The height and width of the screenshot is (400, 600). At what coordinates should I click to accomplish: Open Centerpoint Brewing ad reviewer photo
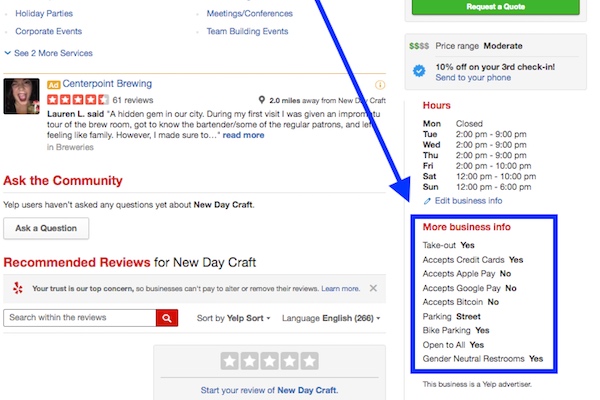(21, 96)
